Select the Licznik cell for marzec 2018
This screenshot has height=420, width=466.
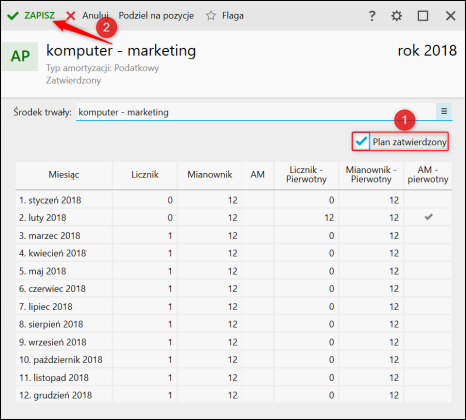pyautogui.click(x=145, y=236)
